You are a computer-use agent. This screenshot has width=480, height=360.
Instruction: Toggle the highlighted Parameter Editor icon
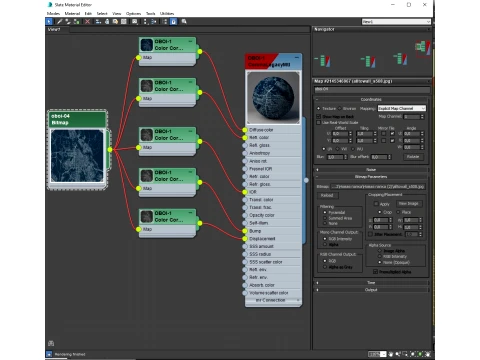(173, 22)
